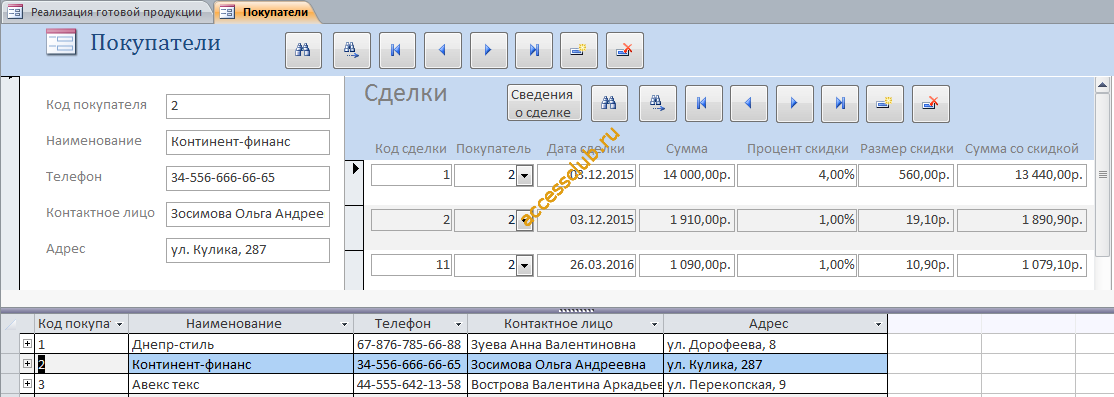Open Контактное лицо column filter dropdown

[x=655, y=324]
